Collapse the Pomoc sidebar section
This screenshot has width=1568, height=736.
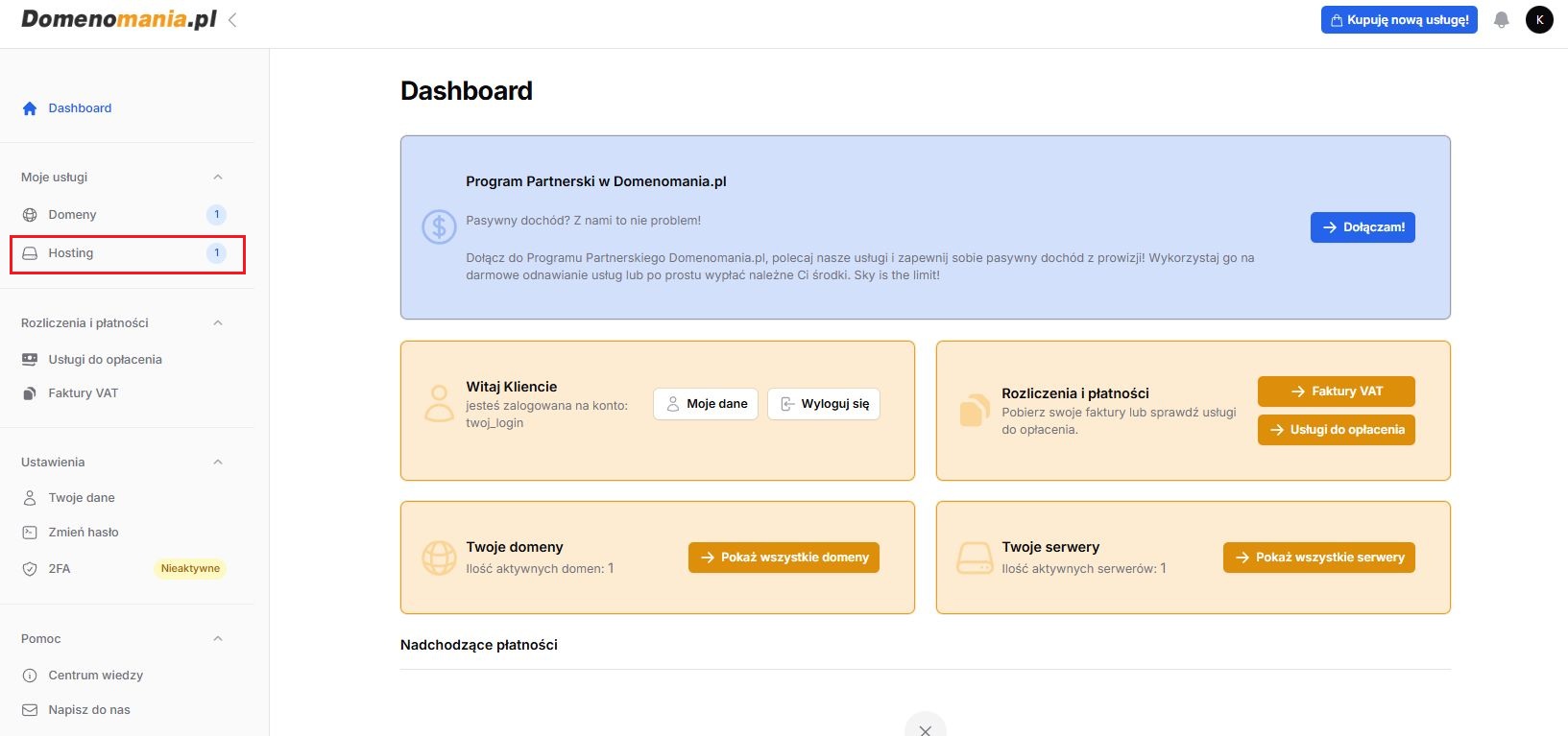[218, 639]
